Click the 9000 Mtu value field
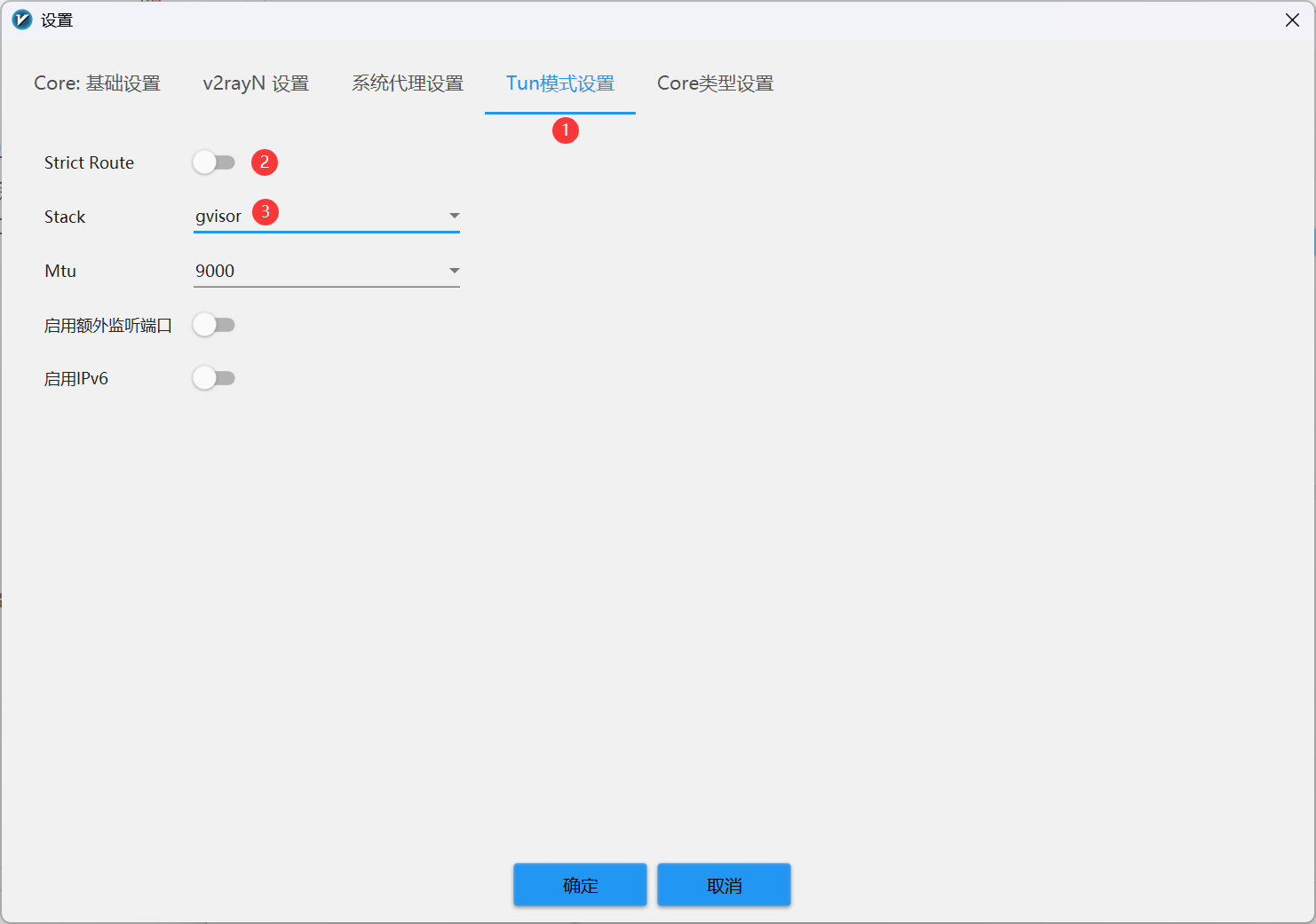Image resolution: width=1316 pixels, height=924 pixels. pyautogui.click(x=327, y=271)
